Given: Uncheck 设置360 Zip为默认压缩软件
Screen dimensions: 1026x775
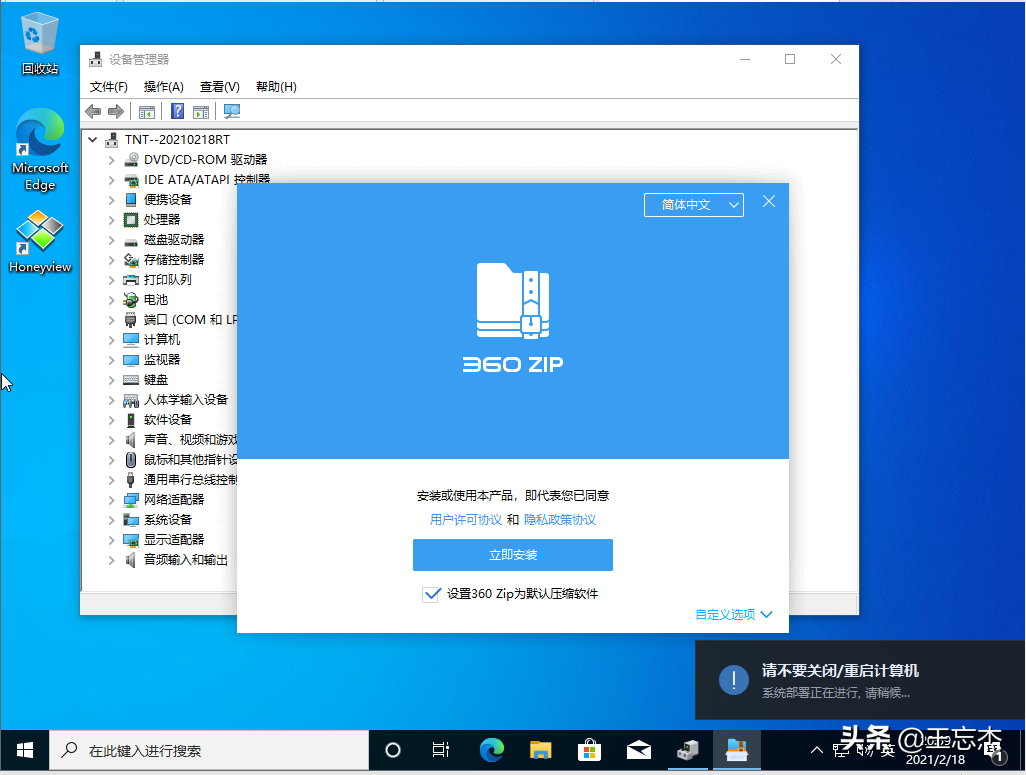Looking at the screenshot, I should (432, 593).
